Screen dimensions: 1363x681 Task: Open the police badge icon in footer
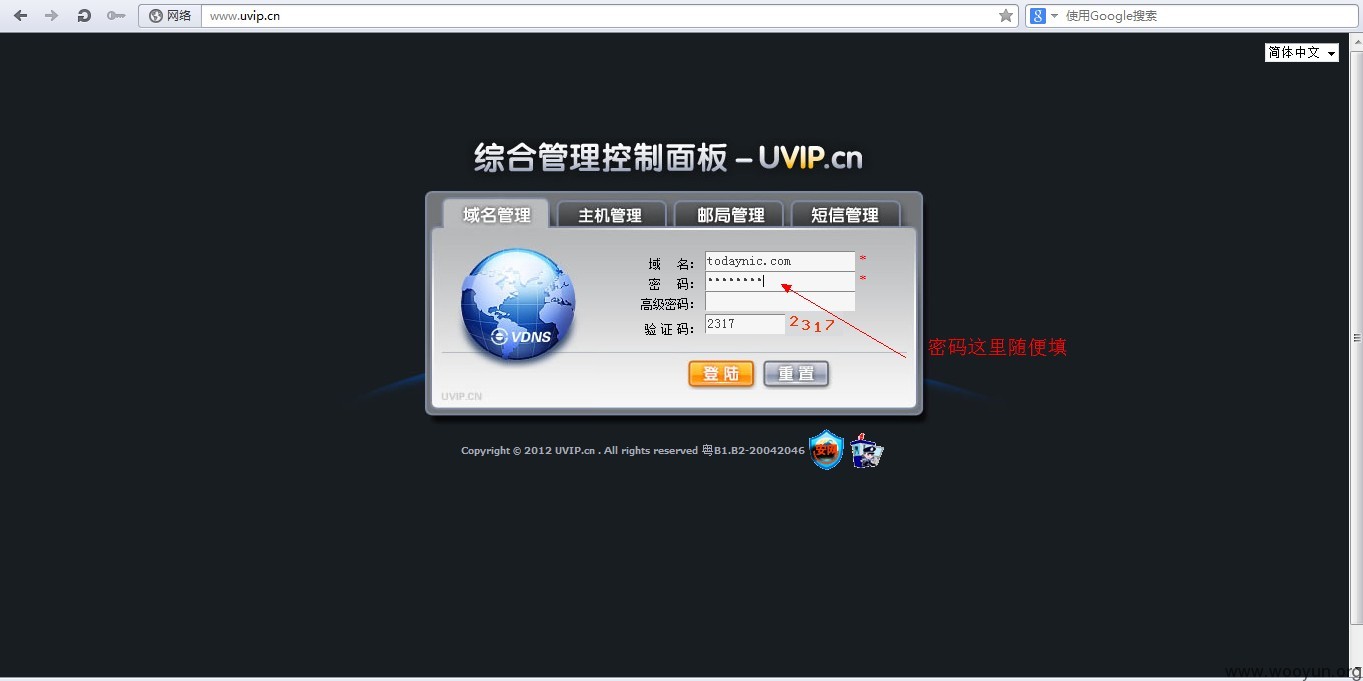point(867,451)
